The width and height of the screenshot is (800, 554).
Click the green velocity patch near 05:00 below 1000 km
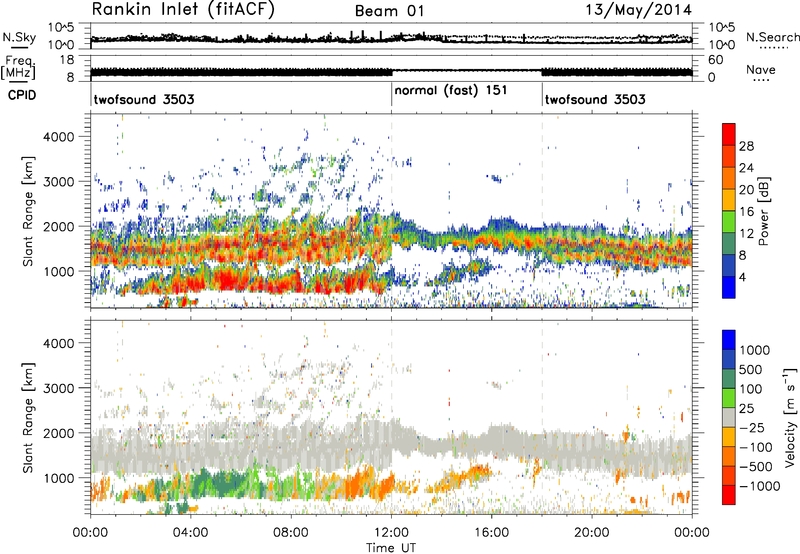[220, 483]
